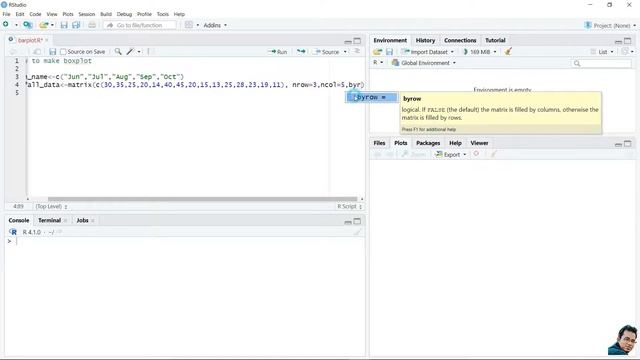
Task: Open the (Top Level) scope selector
Action: 51,207
